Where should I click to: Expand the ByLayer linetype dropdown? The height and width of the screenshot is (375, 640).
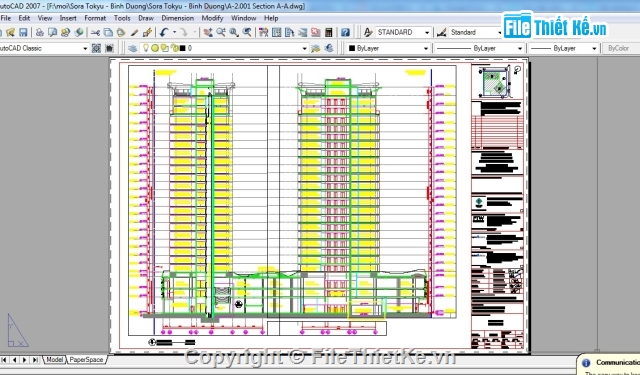tap(479, 48)
